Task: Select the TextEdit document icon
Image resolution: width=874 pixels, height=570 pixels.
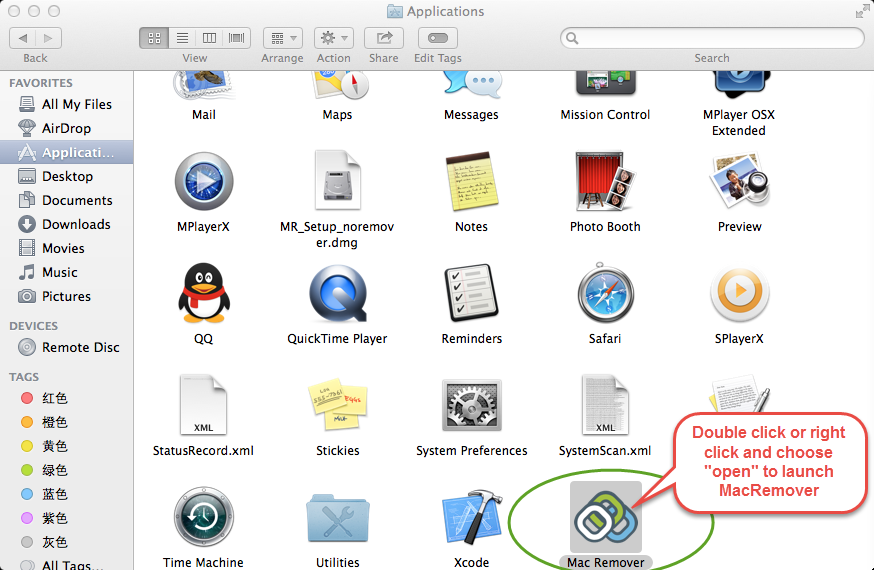Action: (x=740, y=393)
